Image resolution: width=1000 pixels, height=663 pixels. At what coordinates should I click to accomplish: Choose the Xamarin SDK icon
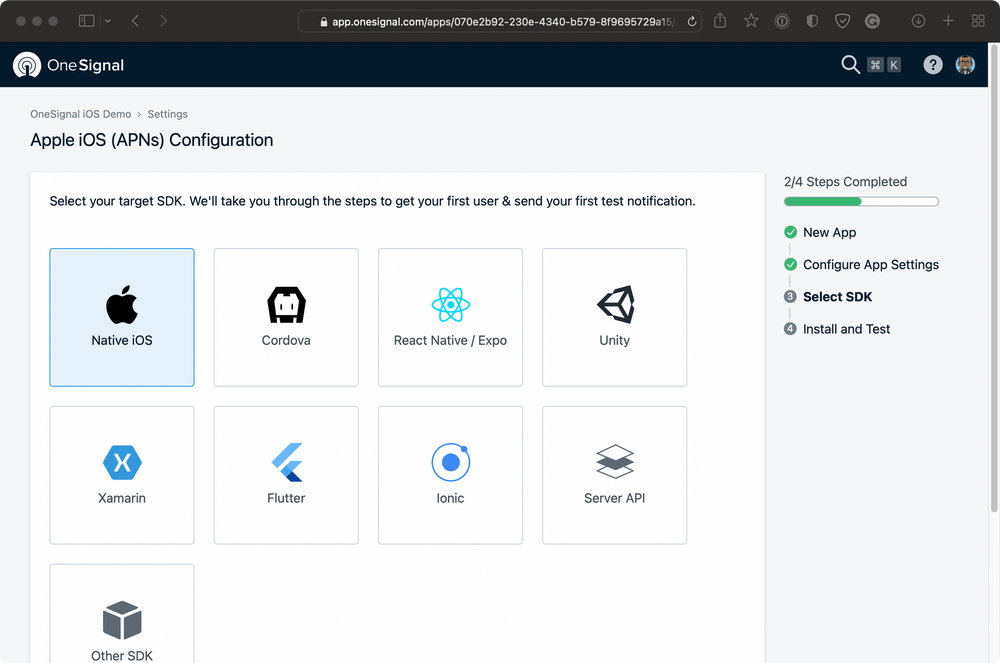122,462
